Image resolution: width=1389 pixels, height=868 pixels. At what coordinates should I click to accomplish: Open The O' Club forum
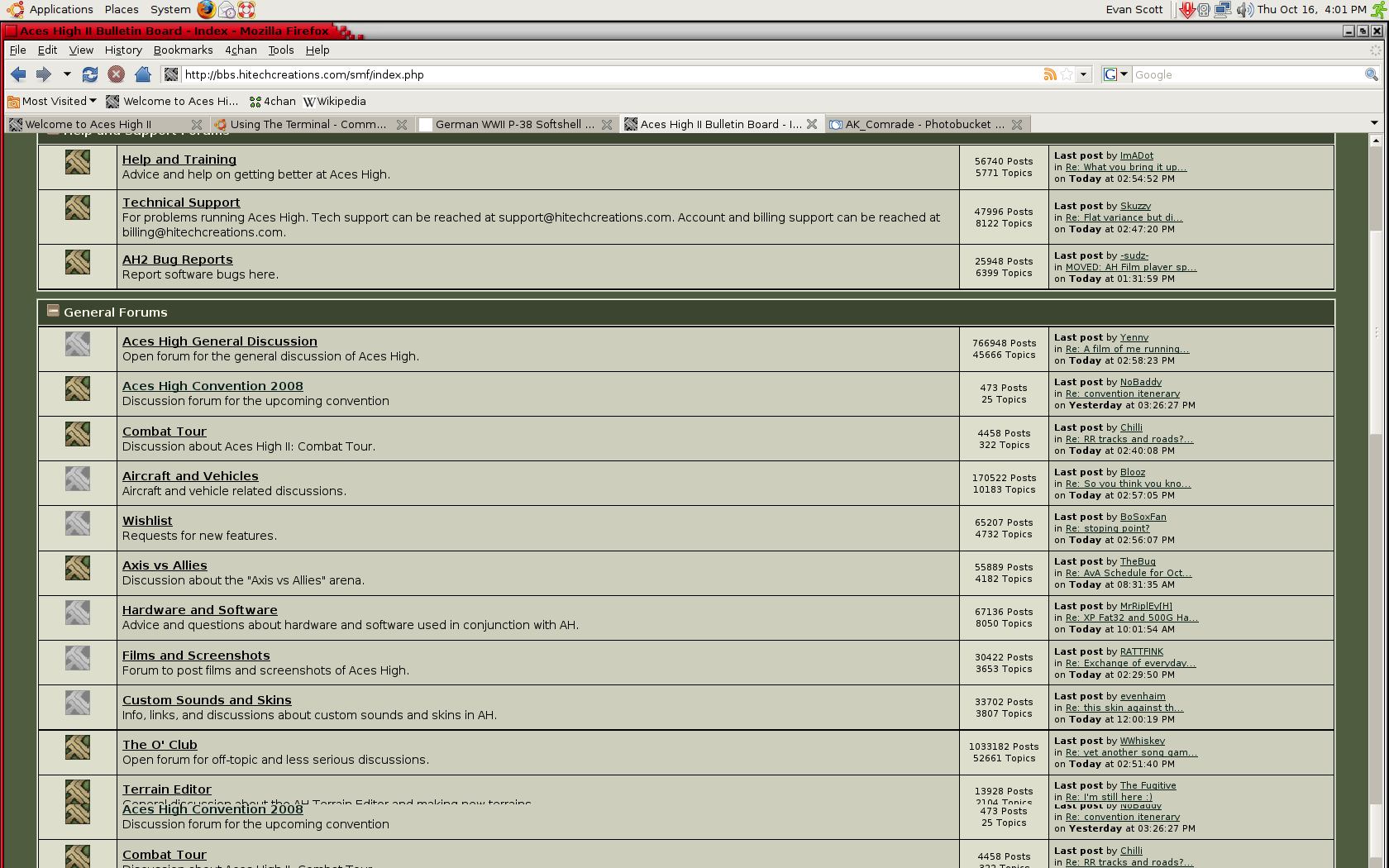pos(160,745)
